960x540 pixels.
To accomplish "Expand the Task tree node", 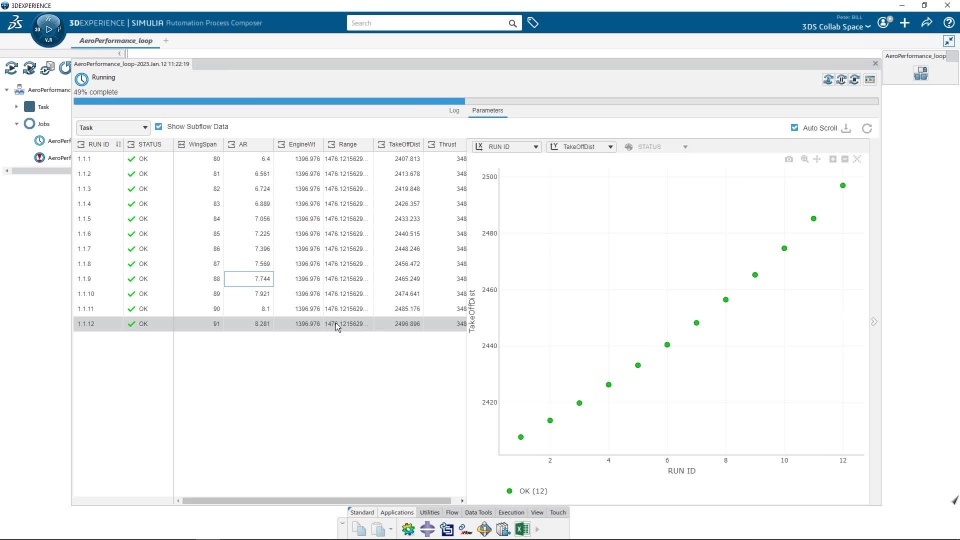I will point(17,107).
